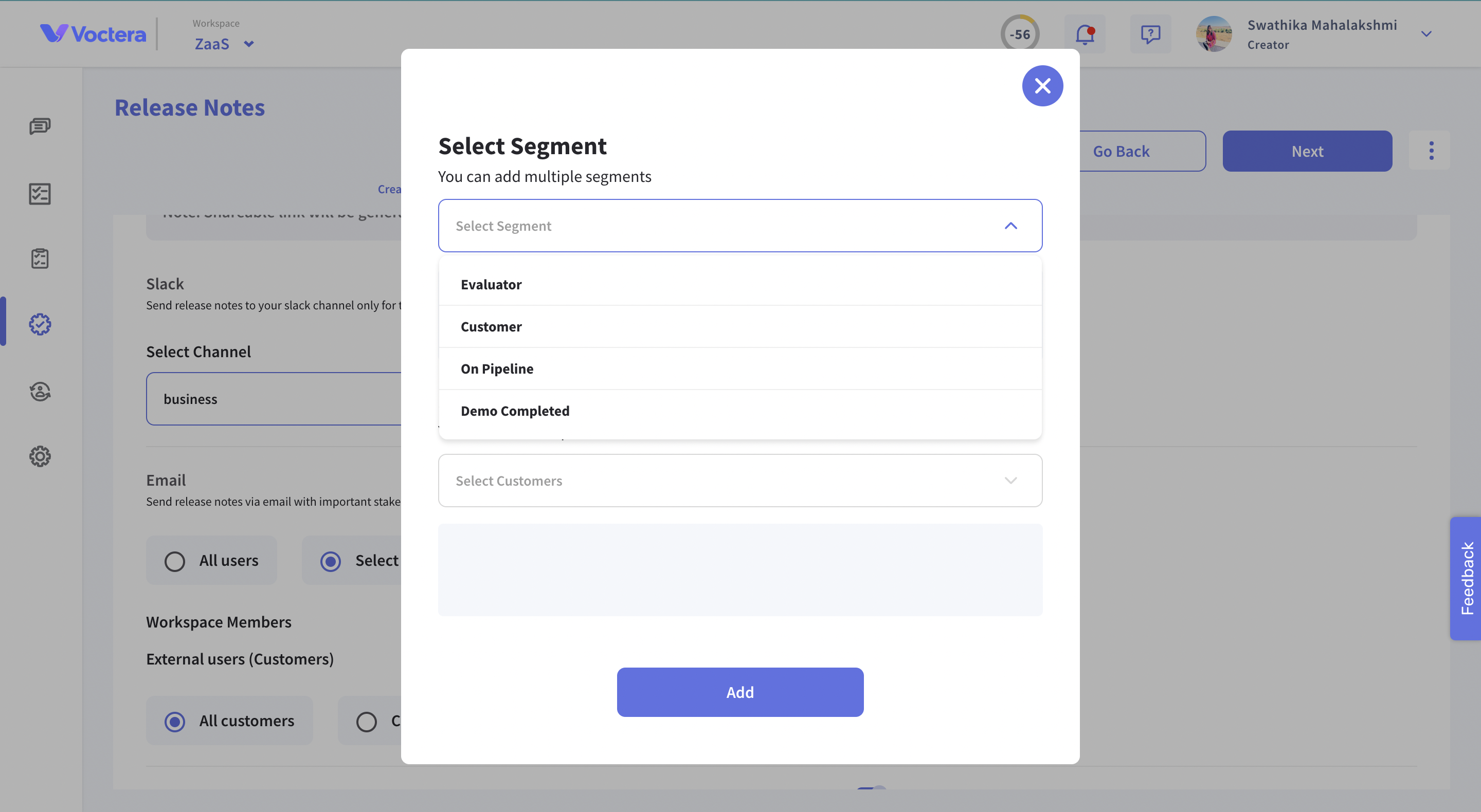Viewport: 1481px width, 812px height.
Task: Close the Select Segment dialog
Action: (x=1042, y=86)
